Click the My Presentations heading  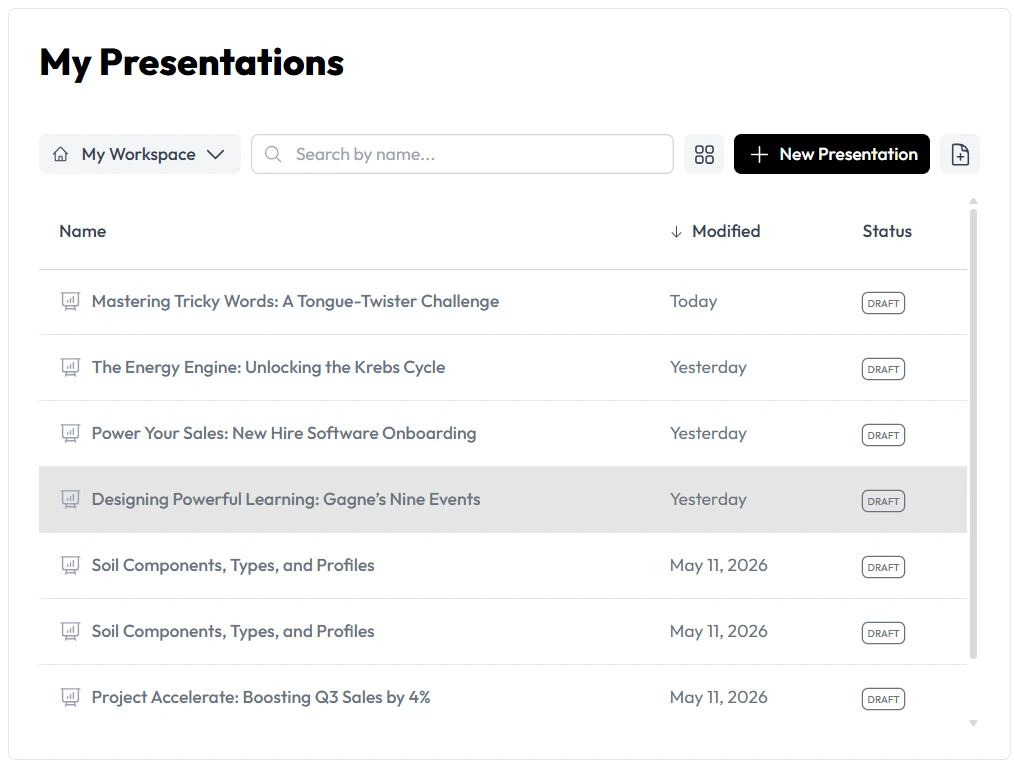(x=192, y=63)
